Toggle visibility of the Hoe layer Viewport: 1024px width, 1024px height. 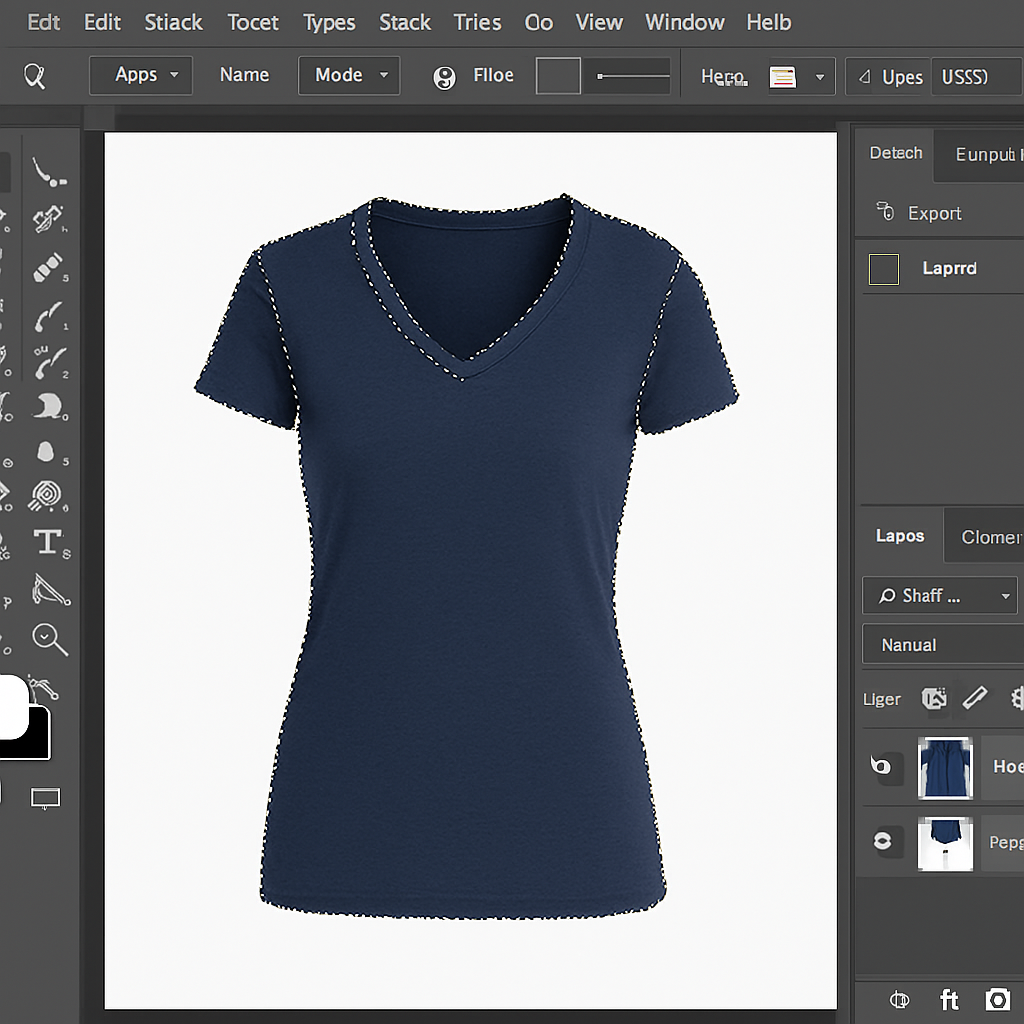point(882,765)
